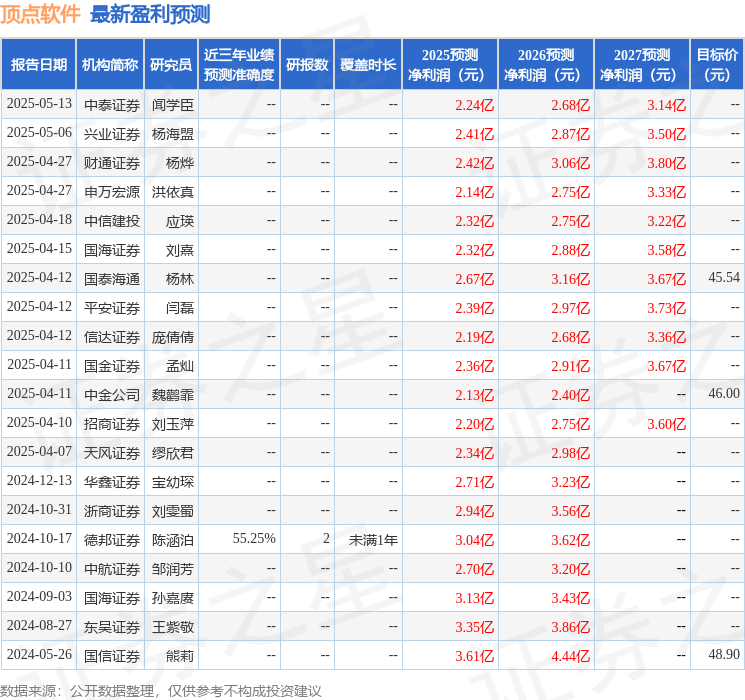The height and width of the screenshot is (700, 745).
Task: Click the 报告日期 column header
Action: [38, 64]
